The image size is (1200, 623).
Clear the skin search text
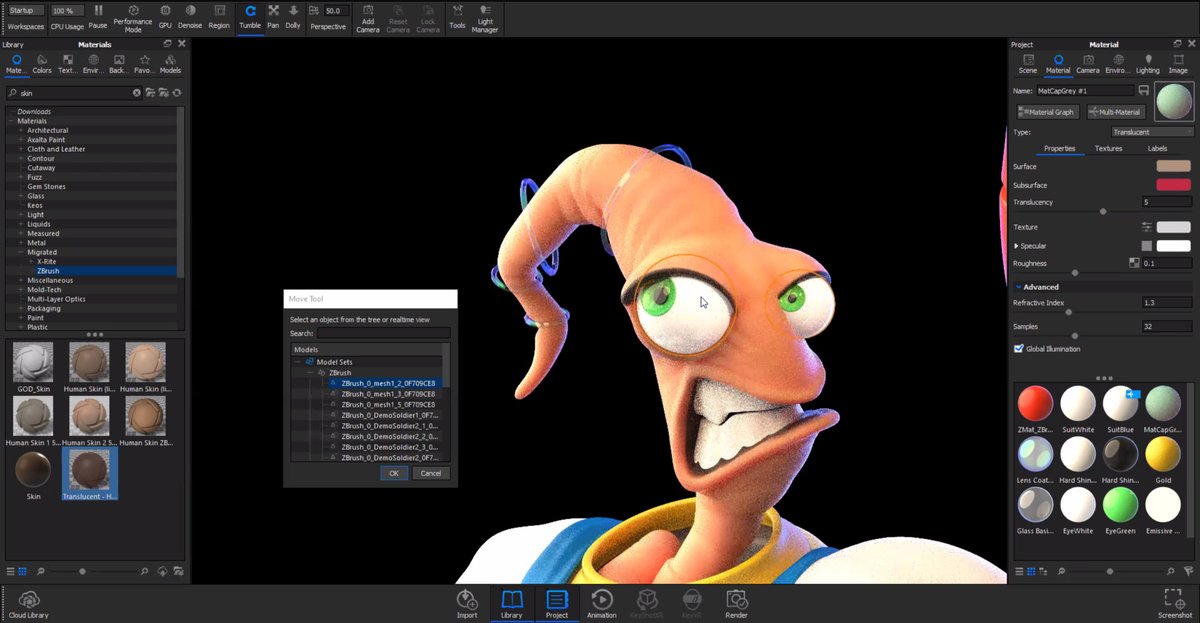click(137, 92)
